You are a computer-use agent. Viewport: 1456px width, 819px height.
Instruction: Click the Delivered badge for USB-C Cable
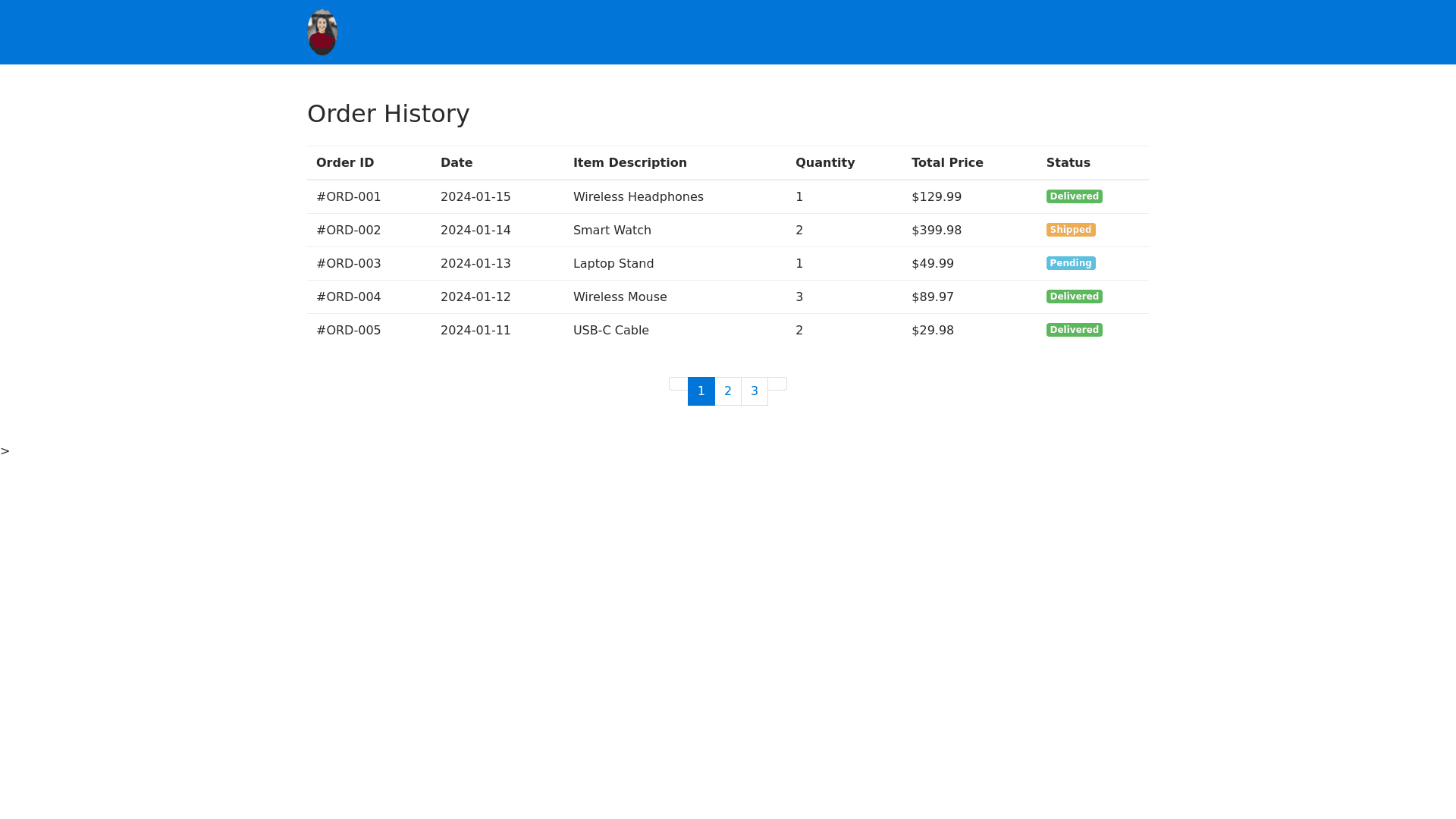coord(1074,330)
